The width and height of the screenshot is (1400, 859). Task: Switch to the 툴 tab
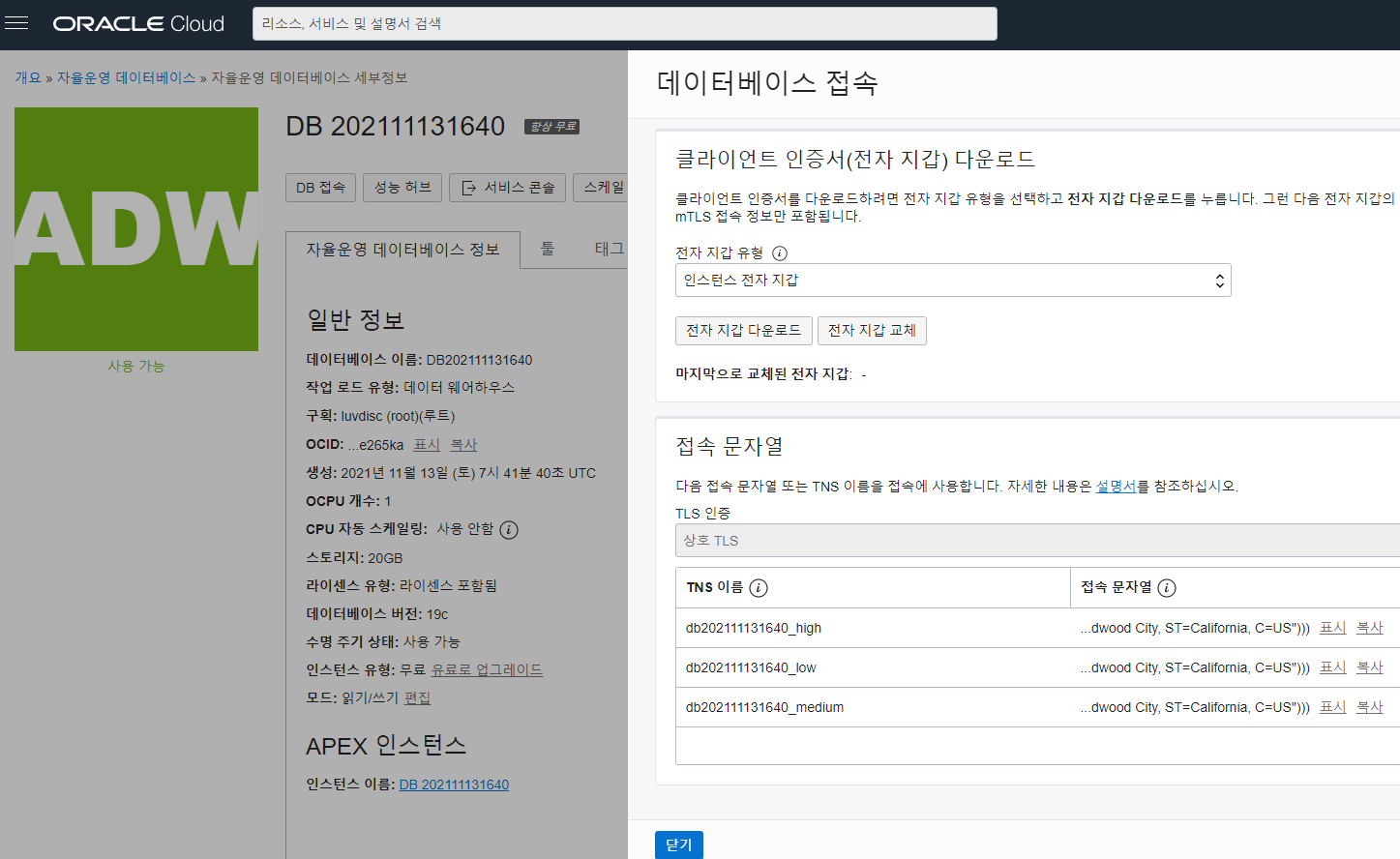548,249
